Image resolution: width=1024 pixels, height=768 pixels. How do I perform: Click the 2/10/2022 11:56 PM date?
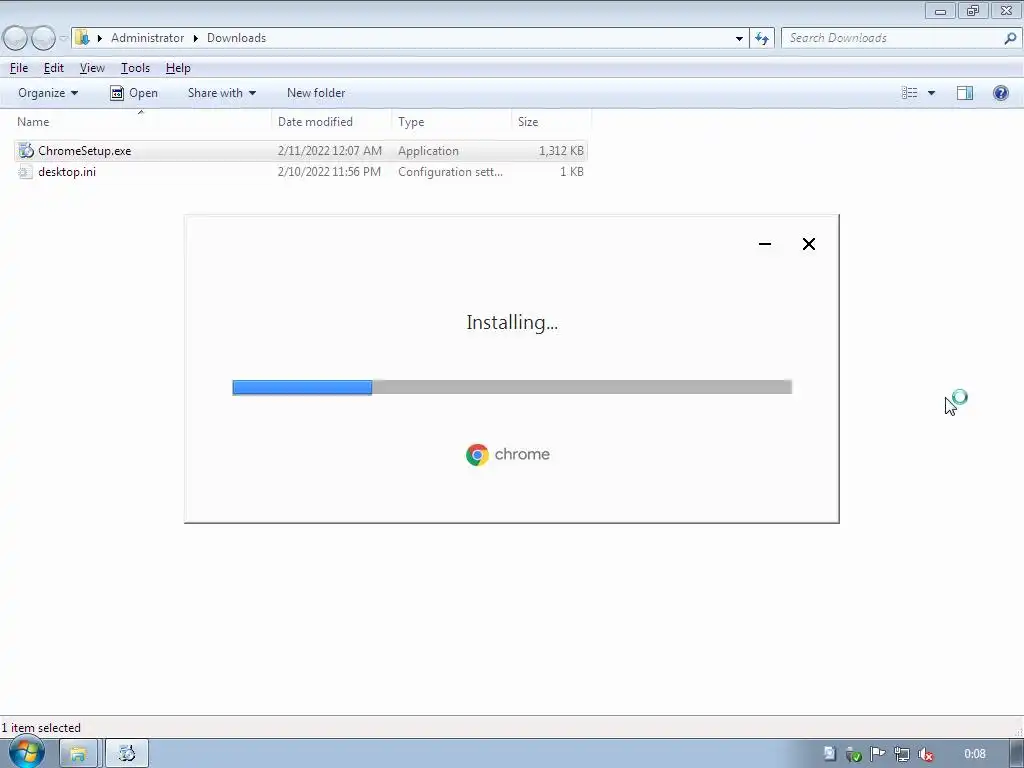tap(329, 172)
